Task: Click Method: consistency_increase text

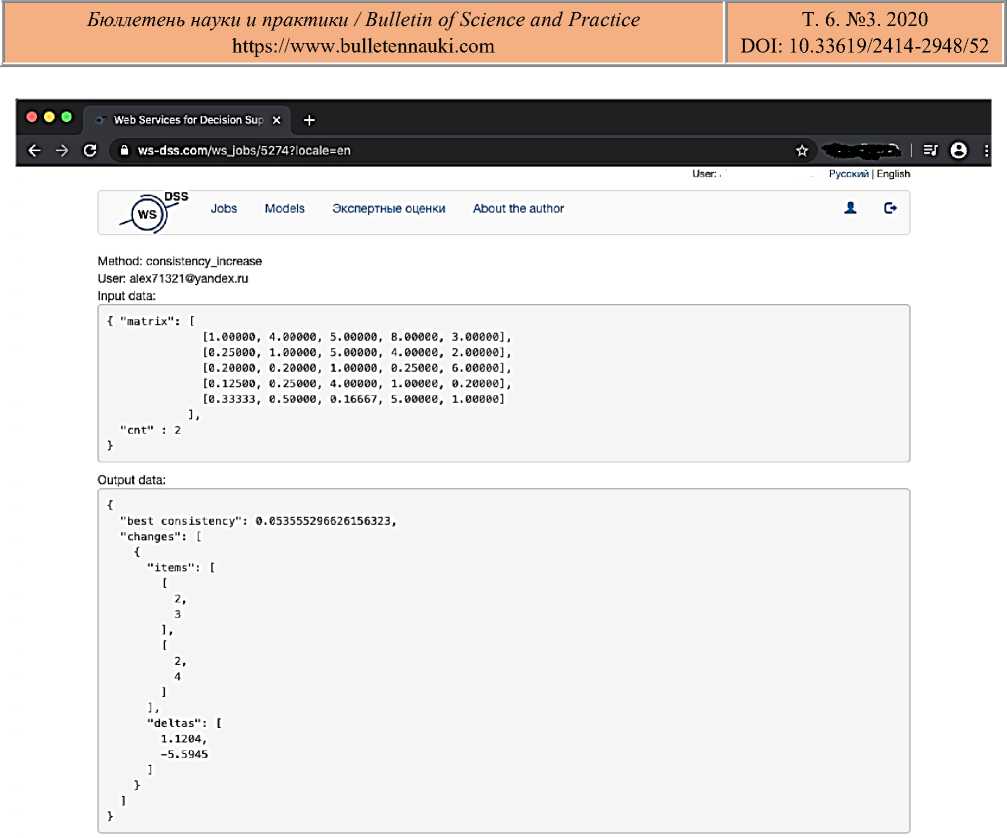Action: pos(180,261)
